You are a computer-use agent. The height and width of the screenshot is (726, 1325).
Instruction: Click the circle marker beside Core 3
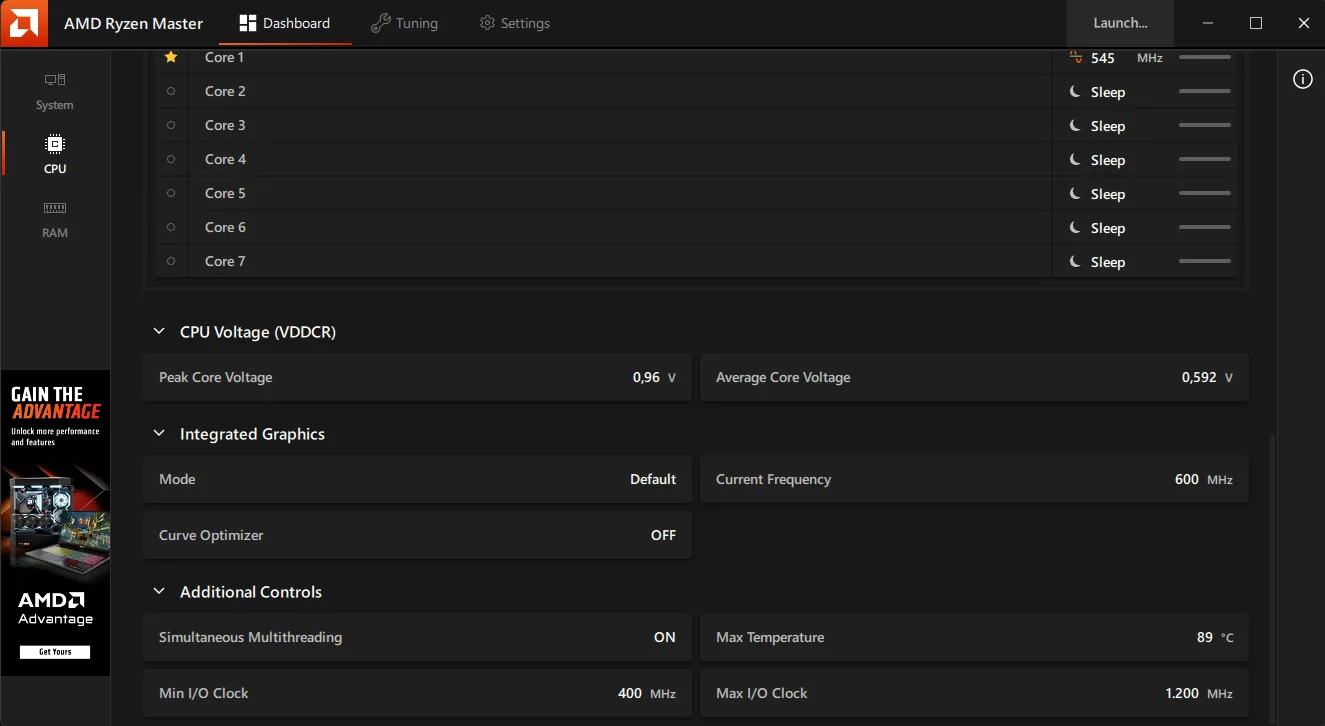171,125
